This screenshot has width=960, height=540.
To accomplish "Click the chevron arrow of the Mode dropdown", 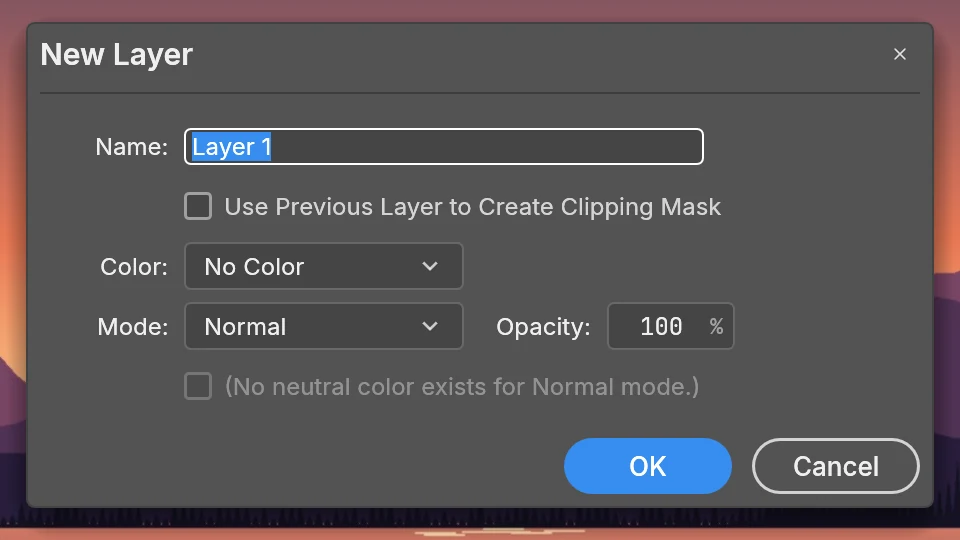I will (430, 326).
